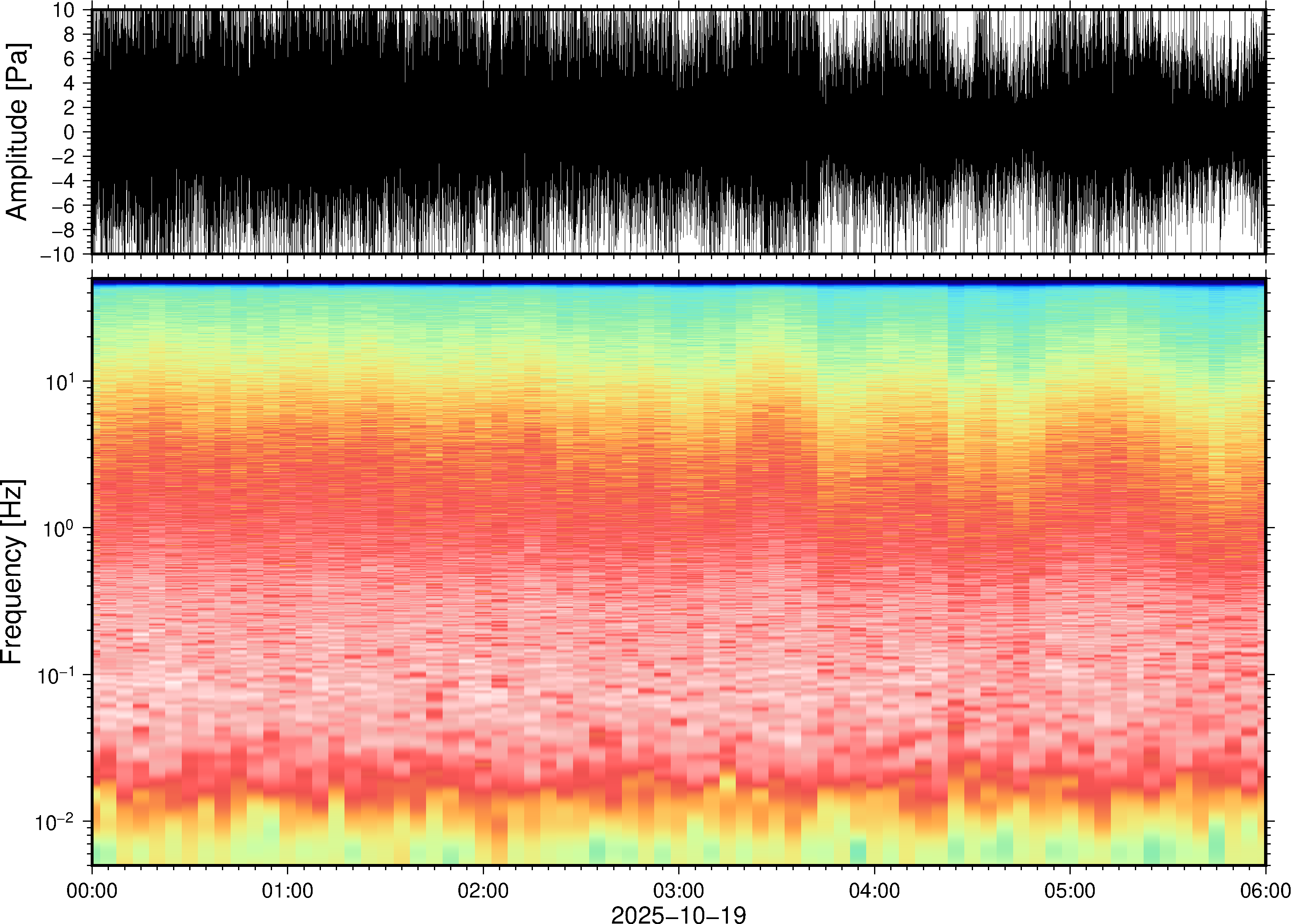Click the 10⁻² frequency tick label
1291x924 pixels.
(55, 822)
